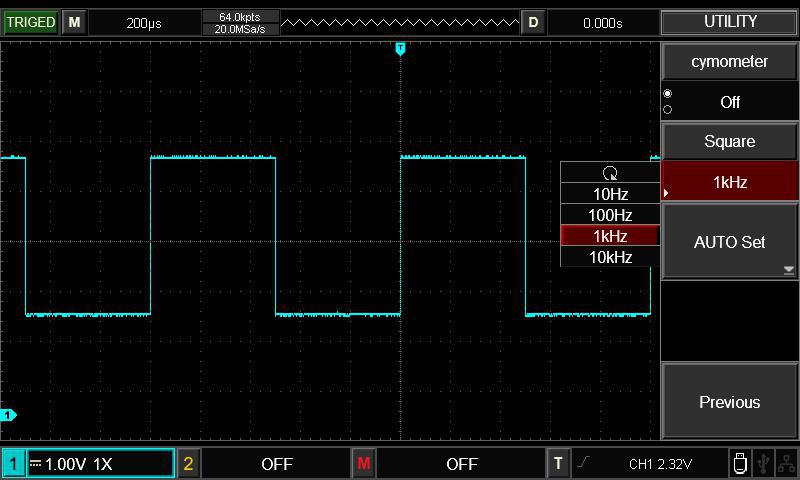Choose 10kHz from frequency list
The image size is (800, 480).
[x=610, y=257]
